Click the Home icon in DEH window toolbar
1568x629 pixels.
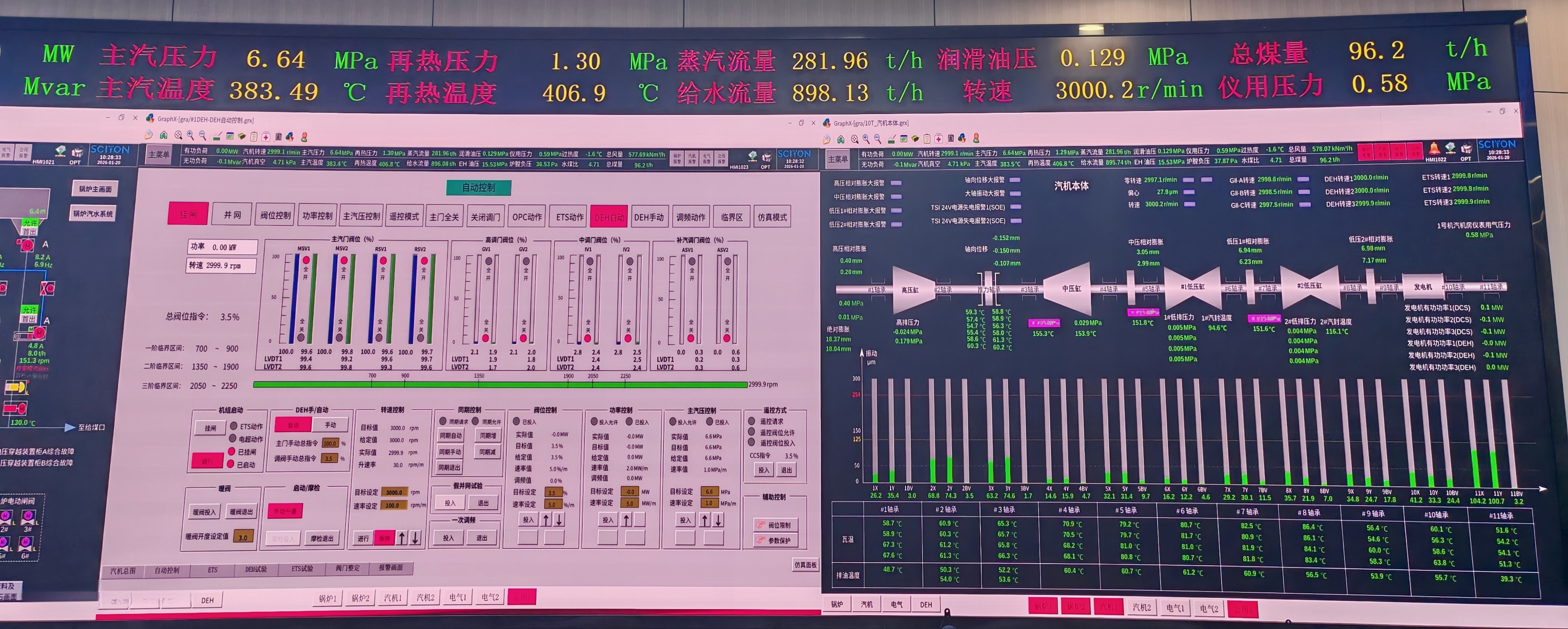point(164,136)
